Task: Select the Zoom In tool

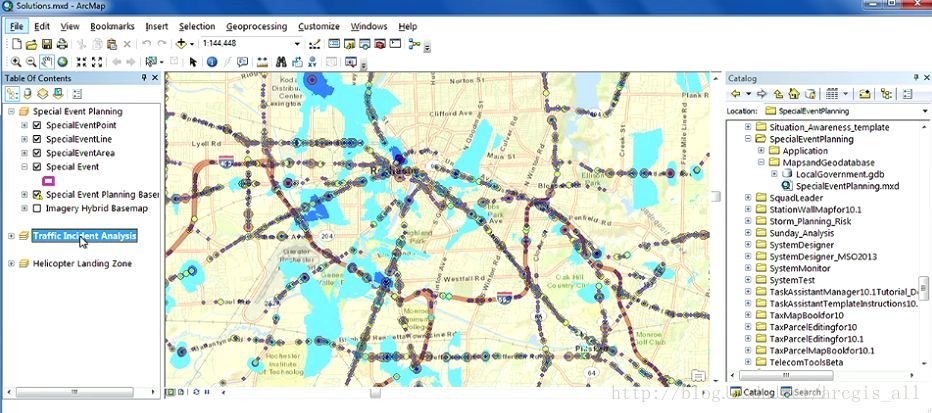Action: click(x=16, y=62)
